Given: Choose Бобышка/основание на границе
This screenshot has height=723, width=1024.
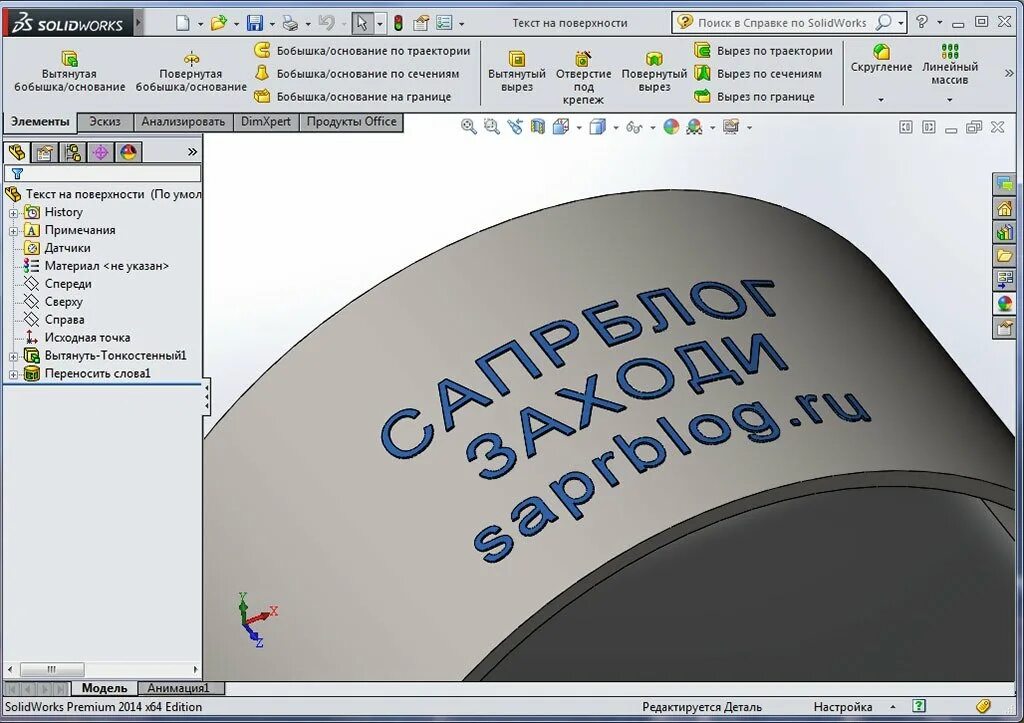Looking at the screenshot, I should tap(353, 96).
